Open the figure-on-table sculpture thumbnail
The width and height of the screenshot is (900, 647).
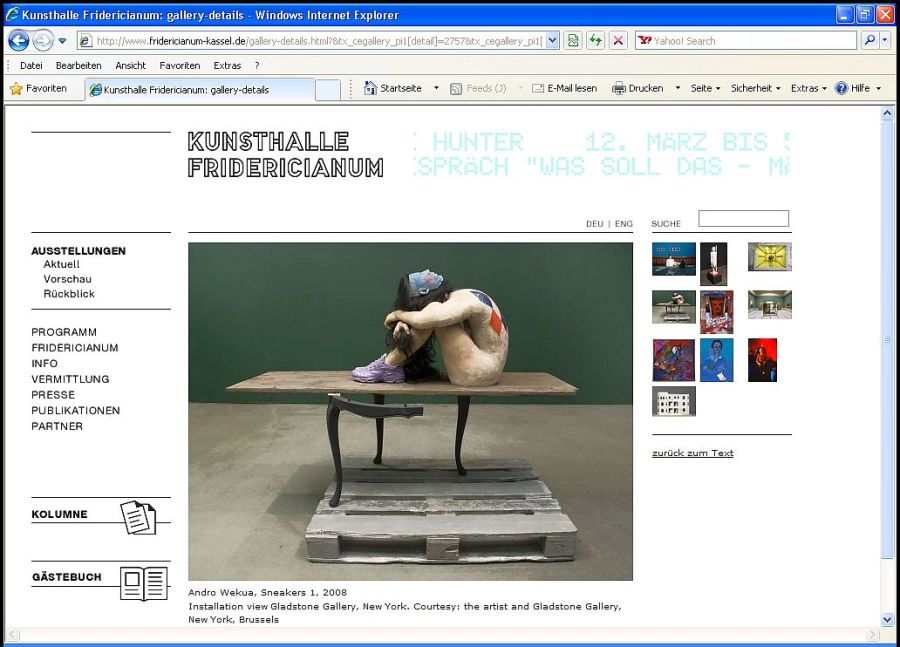pos(674,307)
